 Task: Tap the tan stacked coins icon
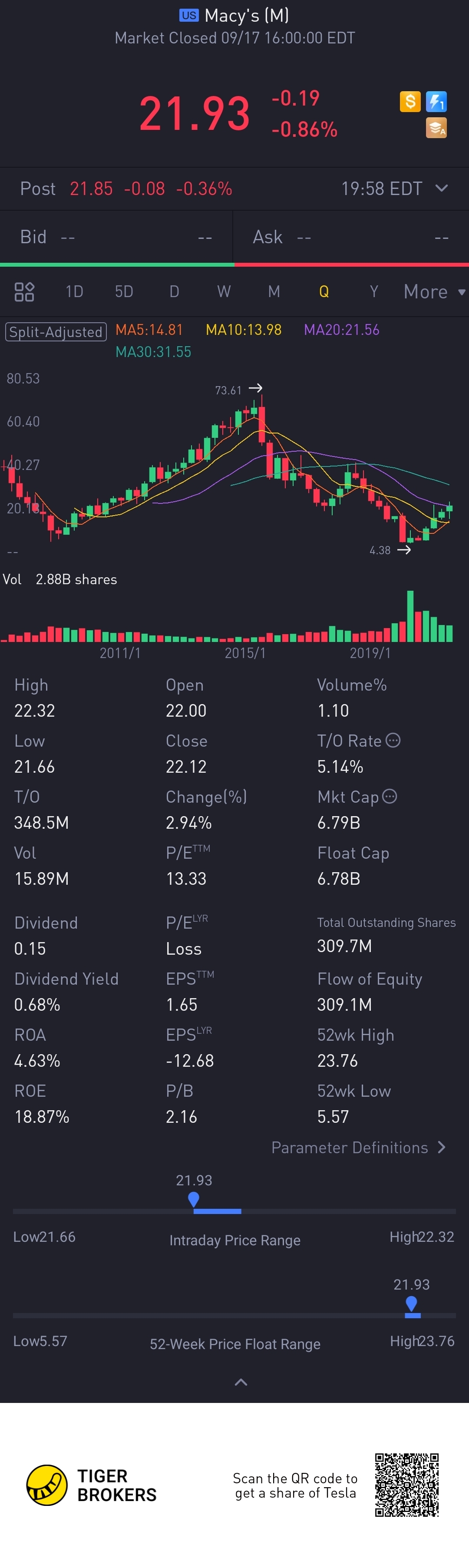(436, 128)
